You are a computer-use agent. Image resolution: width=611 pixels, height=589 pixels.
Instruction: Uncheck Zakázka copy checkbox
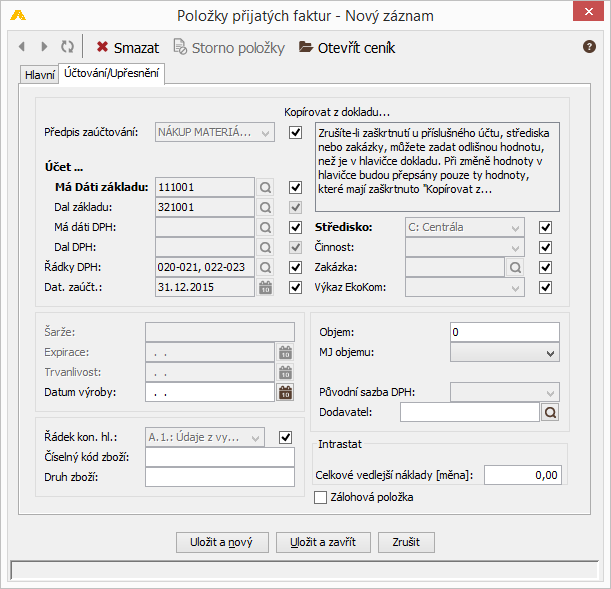coord(545,267)
